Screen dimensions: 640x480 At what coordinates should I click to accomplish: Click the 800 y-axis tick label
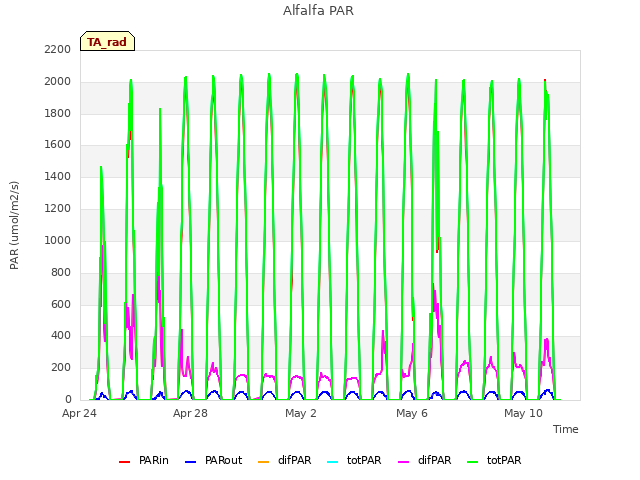click(x=61, y=273)
